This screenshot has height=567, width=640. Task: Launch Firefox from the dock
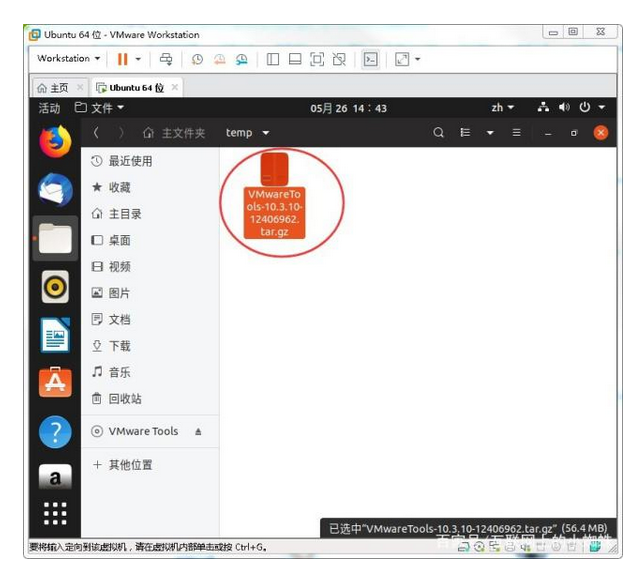click(55, 141)
